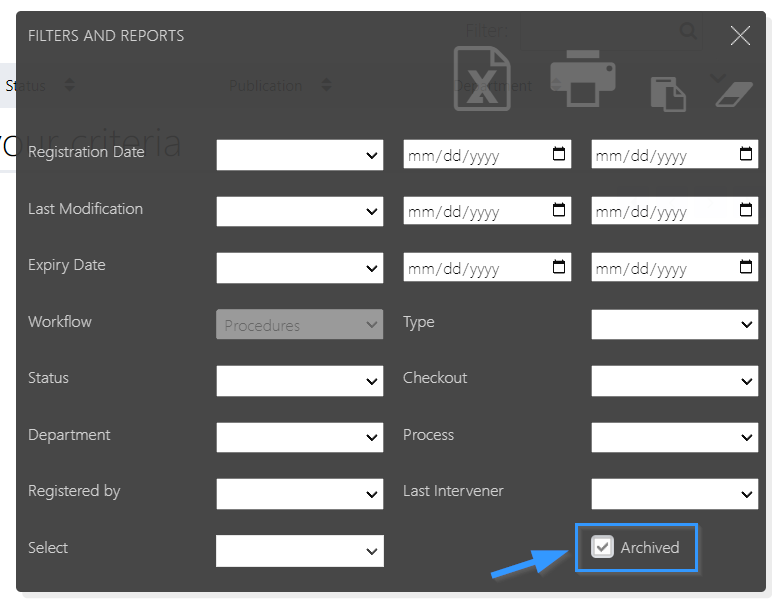The width and height of the screenshot is (784, 612).
Task: Open calendar picker for Registration Date end
Action: pyautogui.click(x=746, y=154)
